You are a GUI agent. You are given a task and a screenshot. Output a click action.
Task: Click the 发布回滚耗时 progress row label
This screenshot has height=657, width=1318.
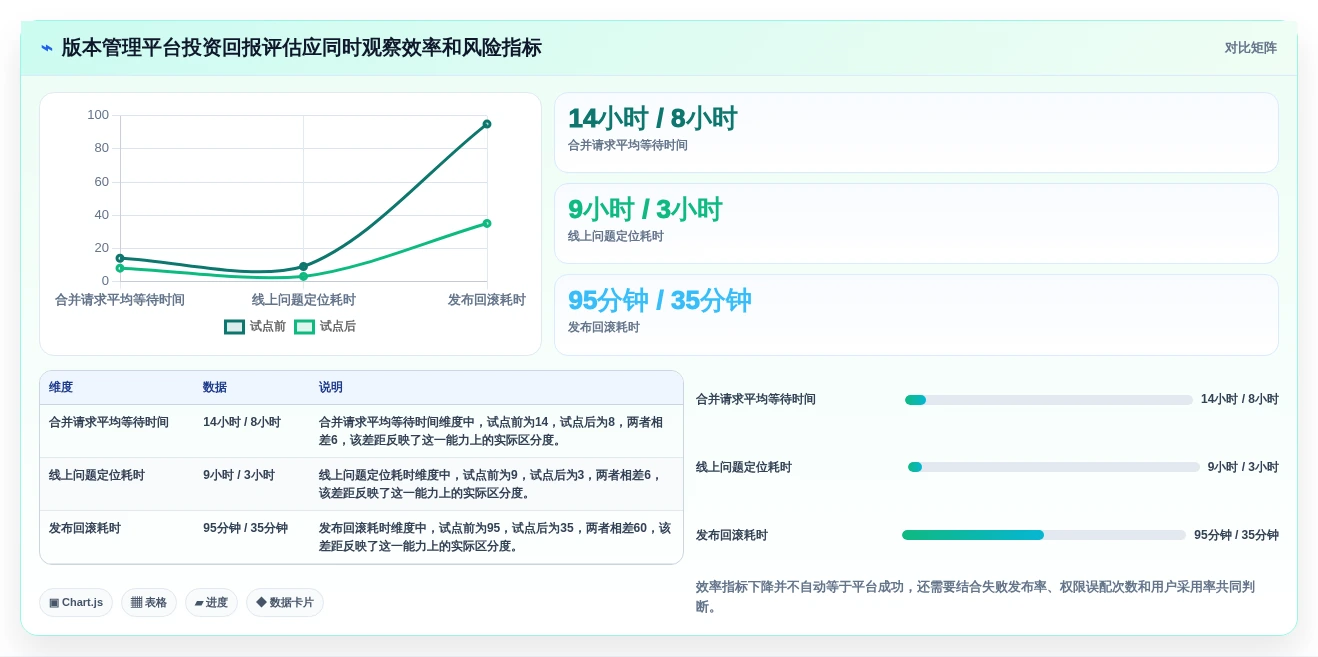[732, 535]
